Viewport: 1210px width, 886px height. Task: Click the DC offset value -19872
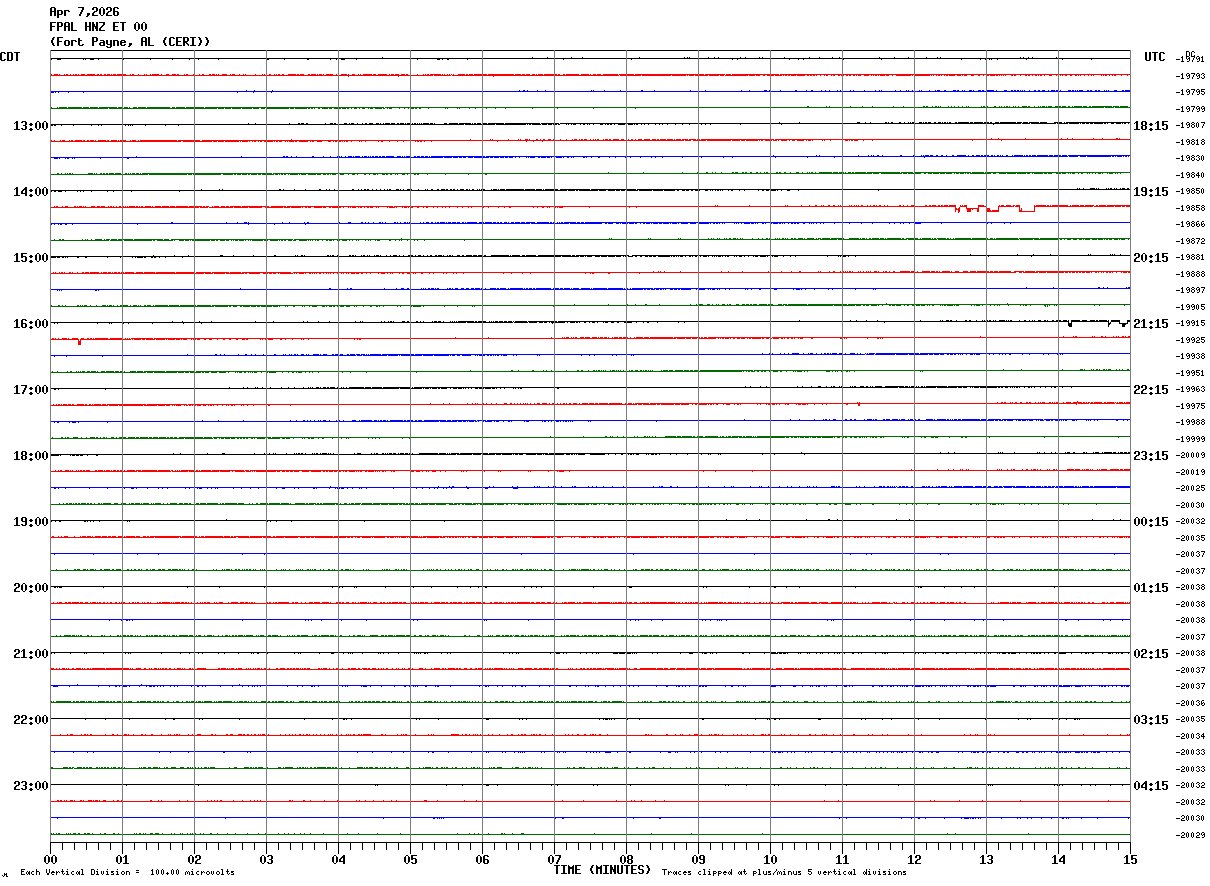[1190, 241]
